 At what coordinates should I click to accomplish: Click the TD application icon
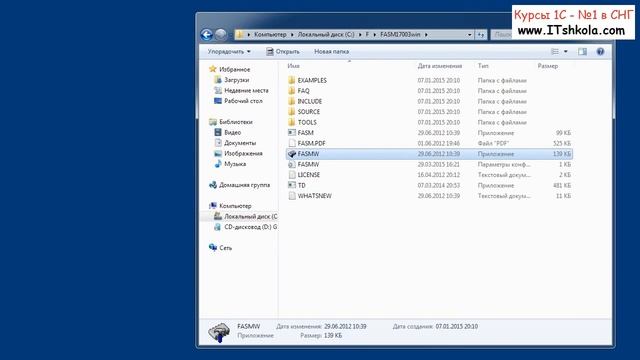[291, 185]
